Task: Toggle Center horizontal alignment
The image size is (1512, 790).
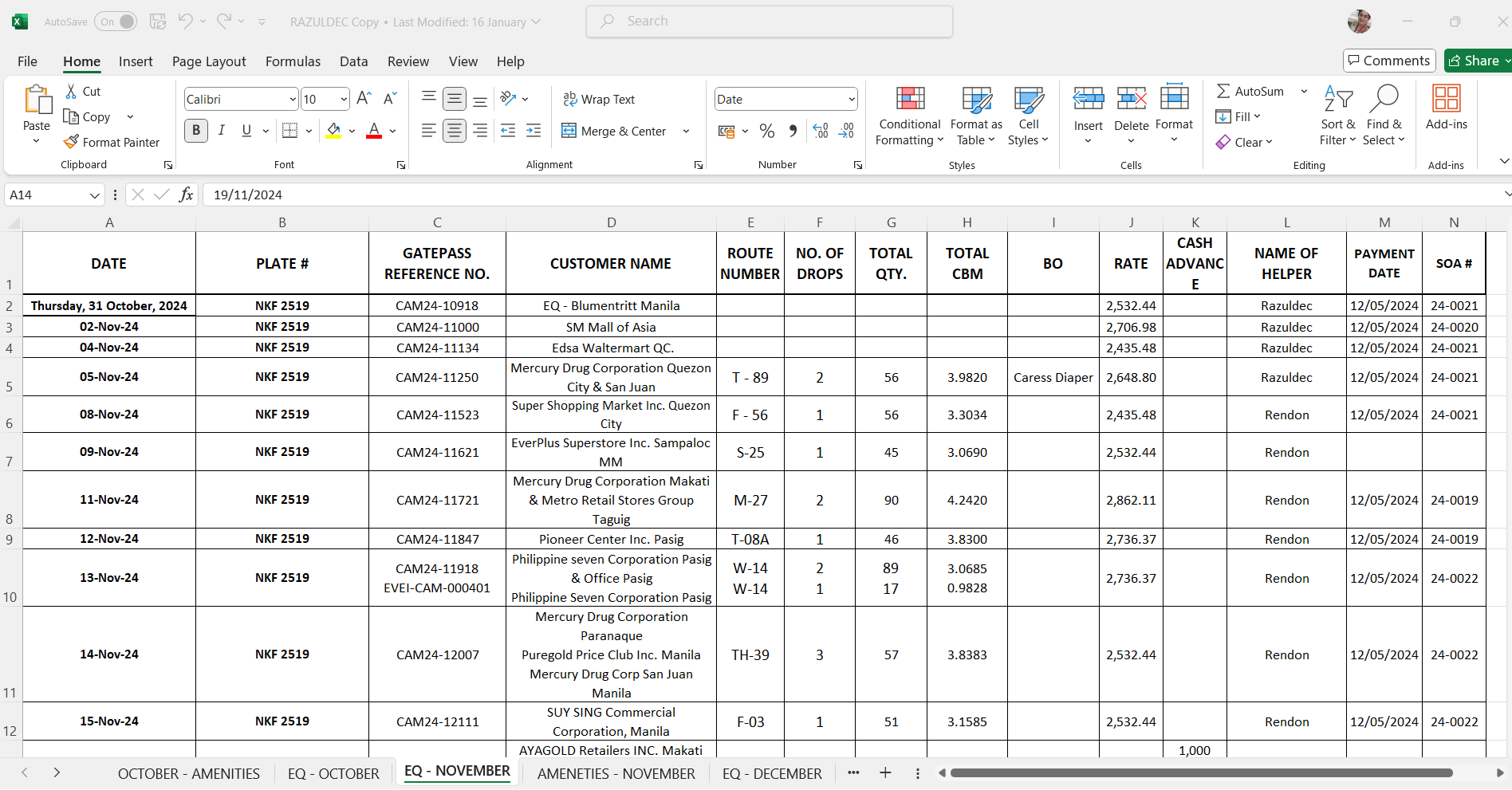Action: 455,131
